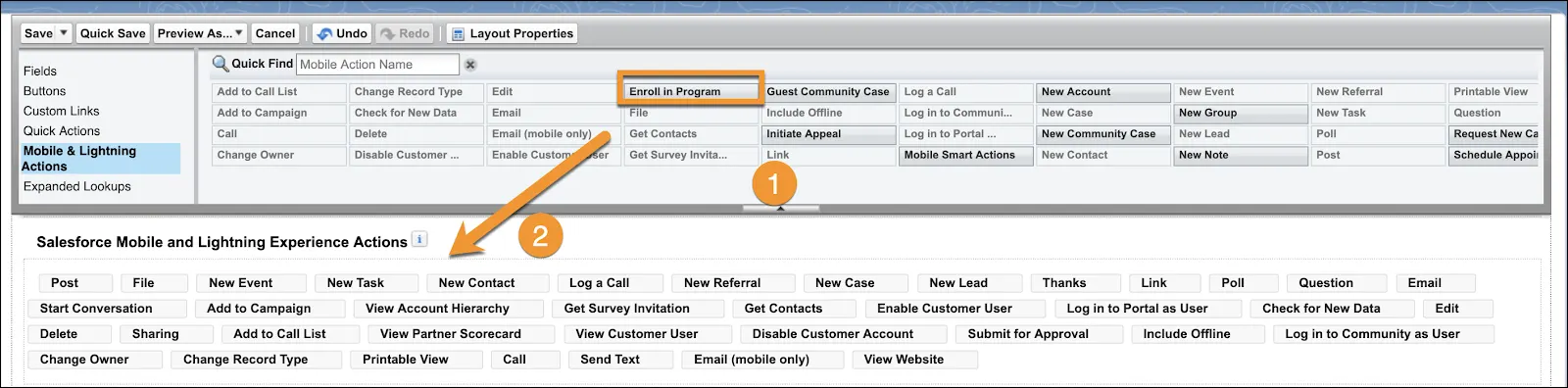
Task: Click the Redo button
Action: pyautogui.click(x=404, y=33)
